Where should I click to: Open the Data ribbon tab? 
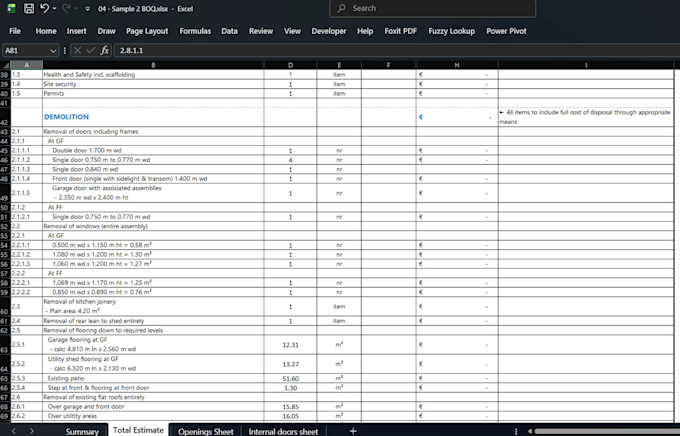tap(229, 31)
